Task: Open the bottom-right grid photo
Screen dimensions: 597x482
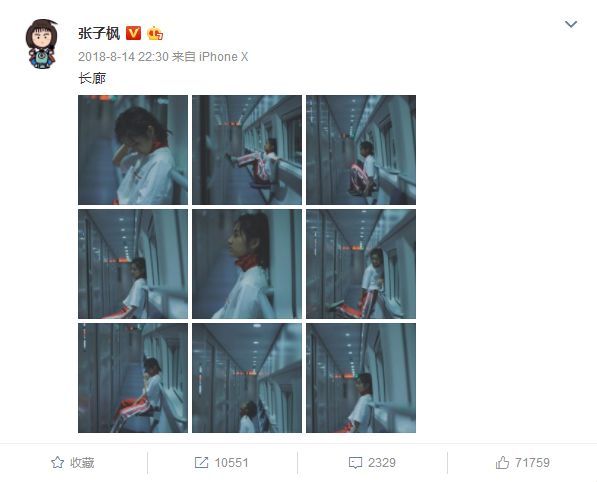Action: click(x=361, y=378)
